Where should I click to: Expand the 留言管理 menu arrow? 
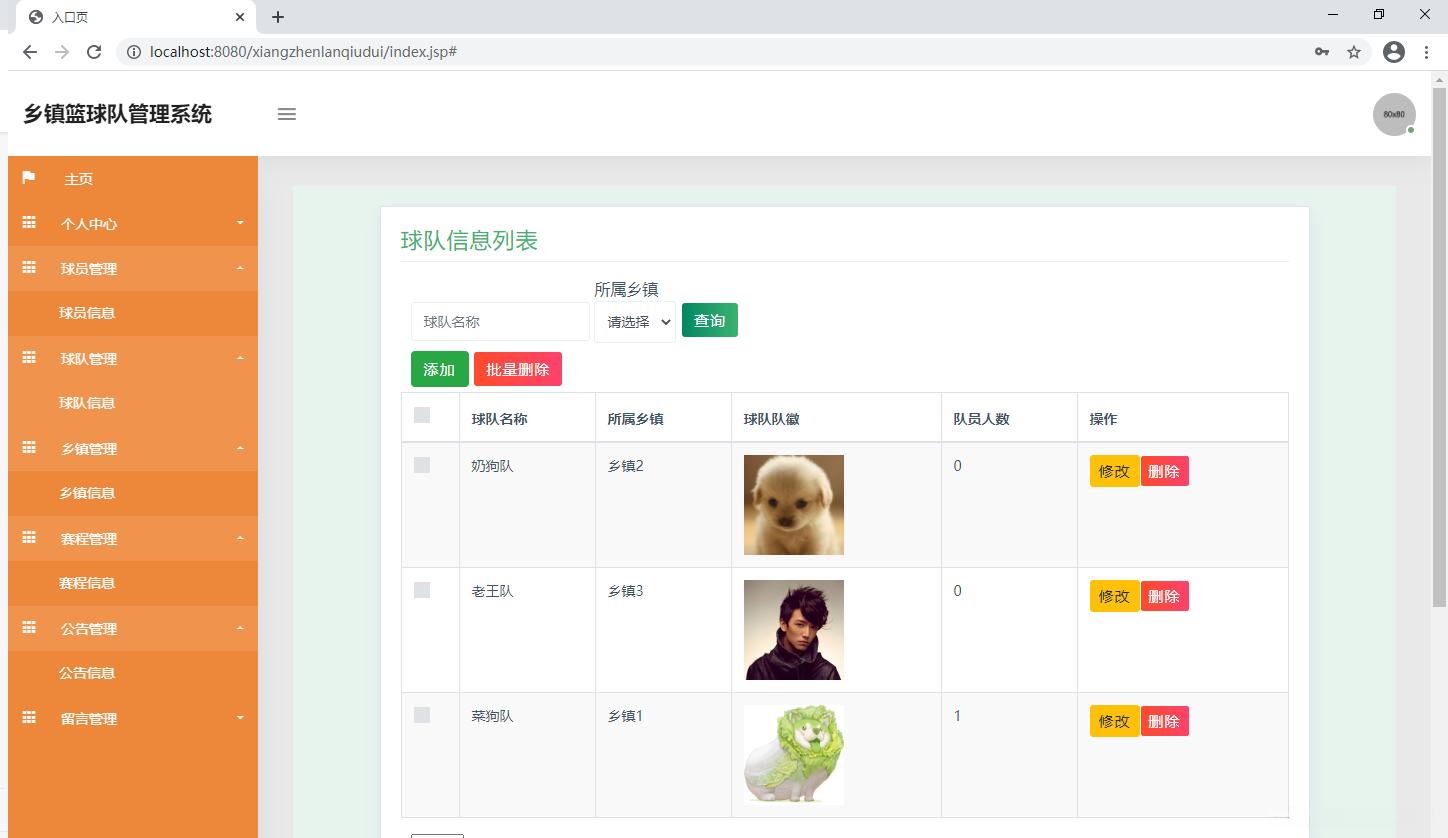(x=240, y=717)
